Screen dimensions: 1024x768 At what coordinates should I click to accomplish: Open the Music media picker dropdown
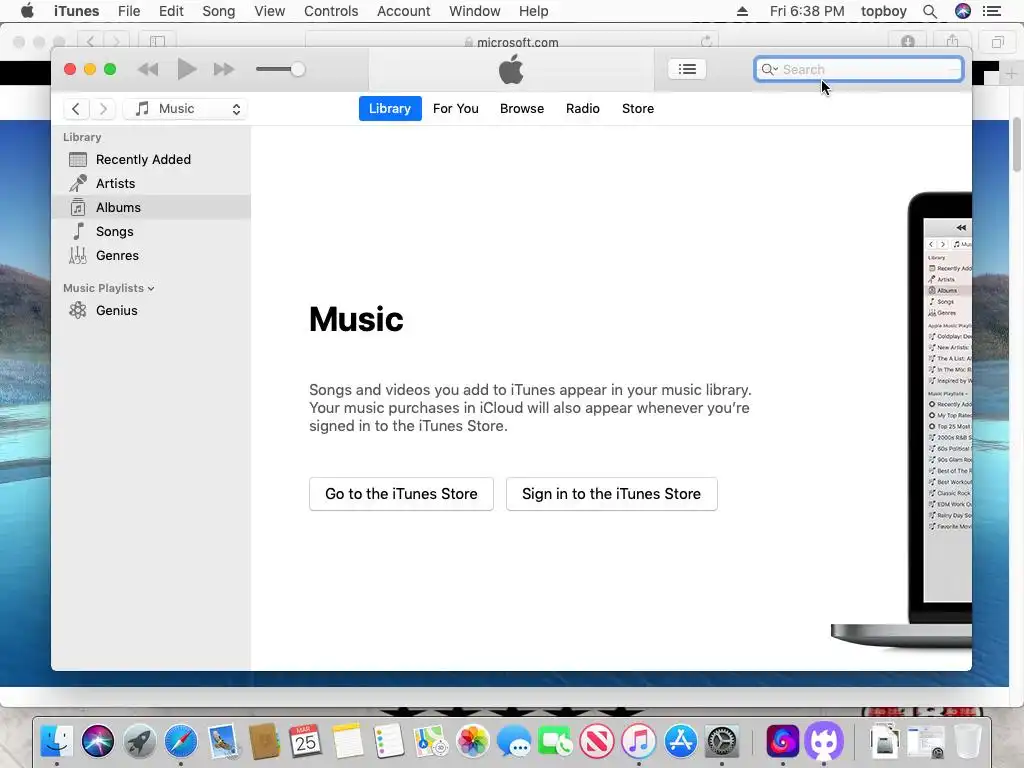click(x=185, y=109)
